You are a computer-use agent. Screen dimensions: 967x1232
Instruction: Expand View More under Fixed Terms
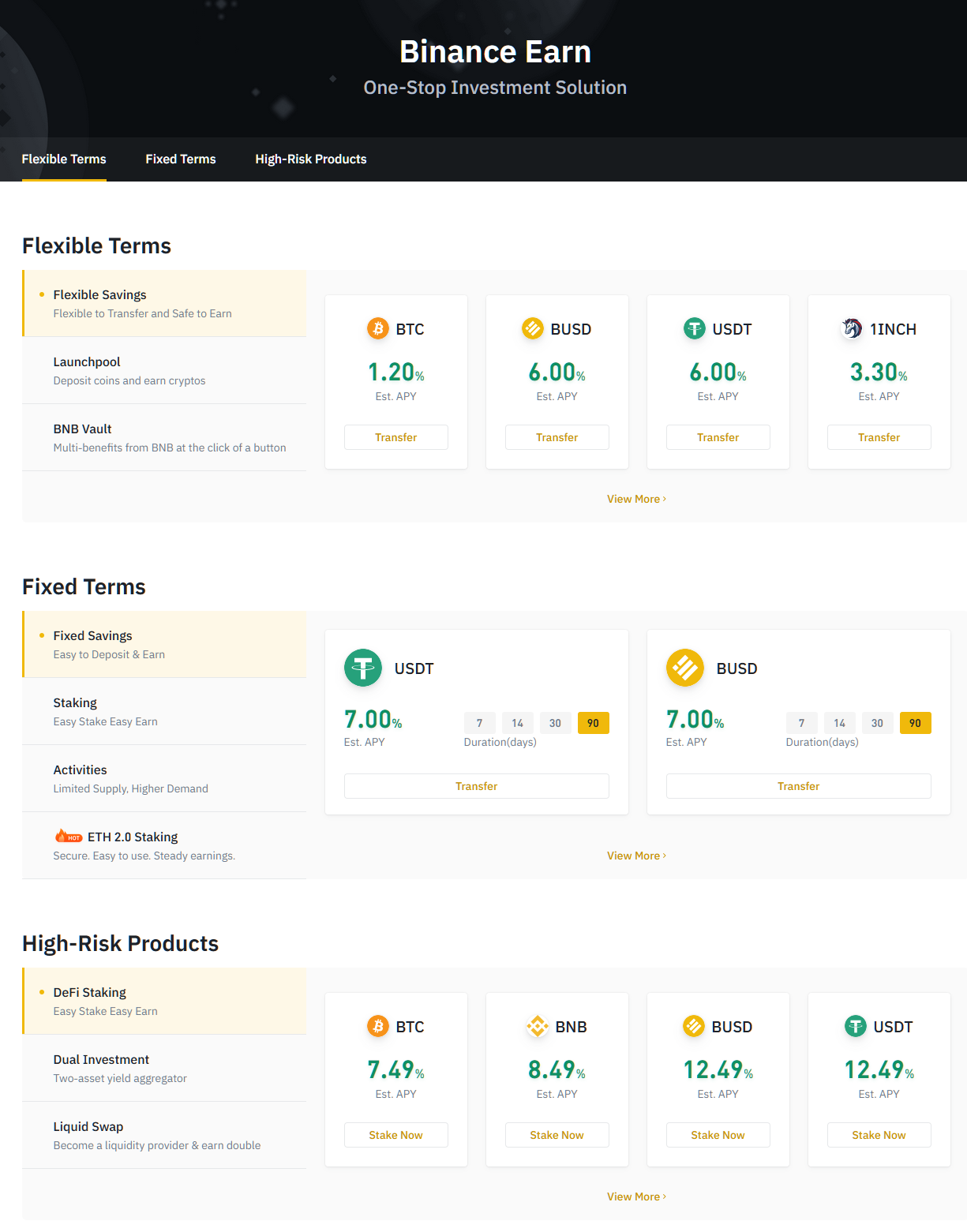coord(636,856)
